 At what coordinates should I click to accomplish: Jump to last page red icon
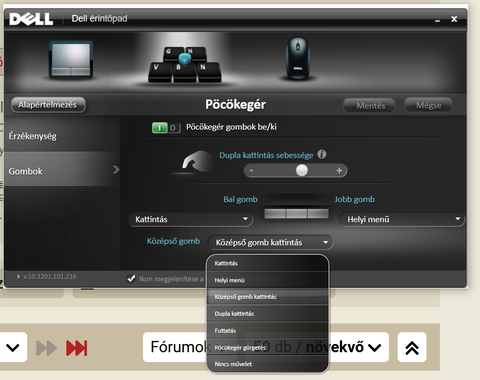tap(77, 348)
